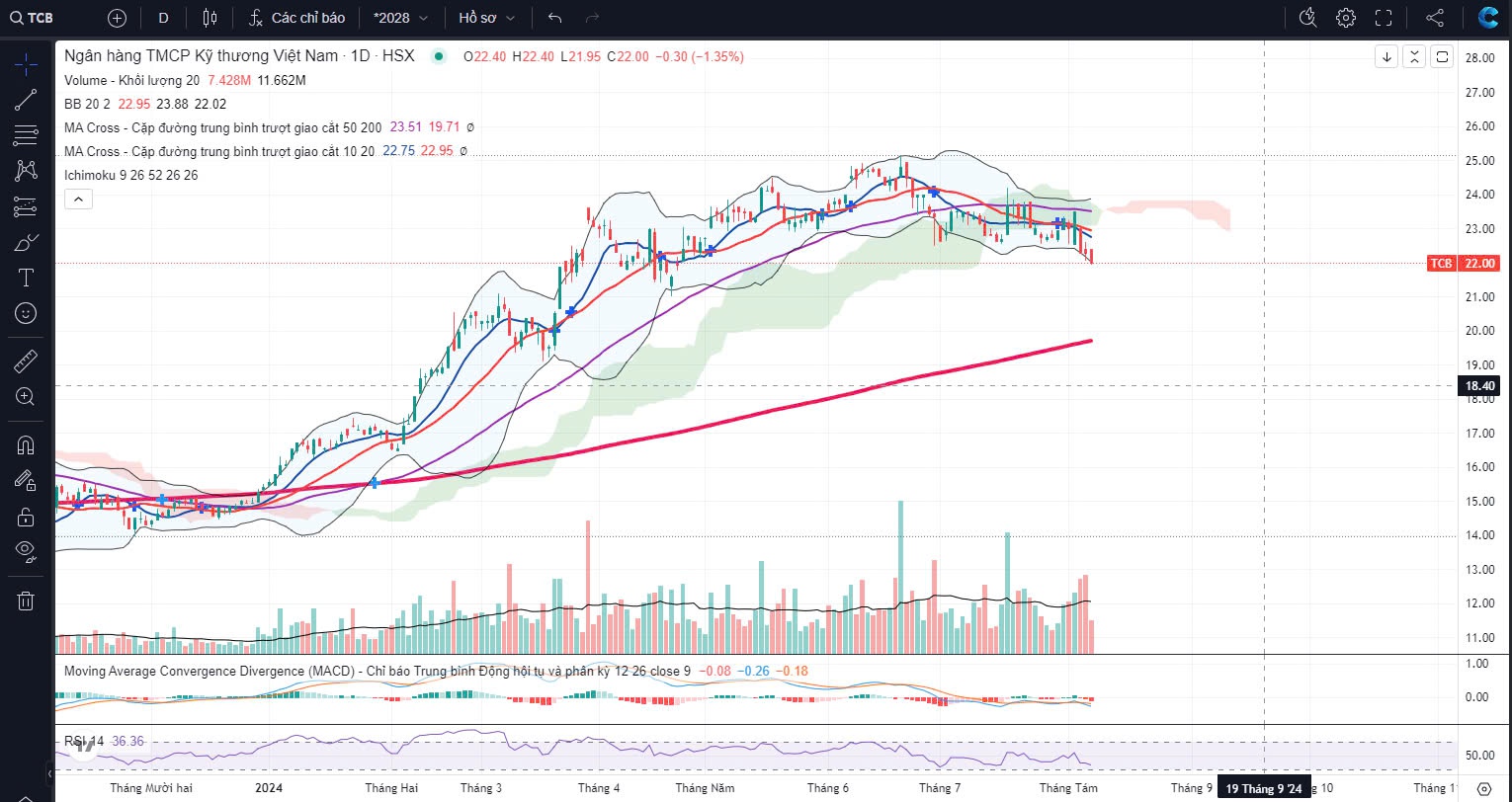The height and width of the screenshot is (802, 1512).
Task: Click the blue C logo
Action: tap(1487, 18)
